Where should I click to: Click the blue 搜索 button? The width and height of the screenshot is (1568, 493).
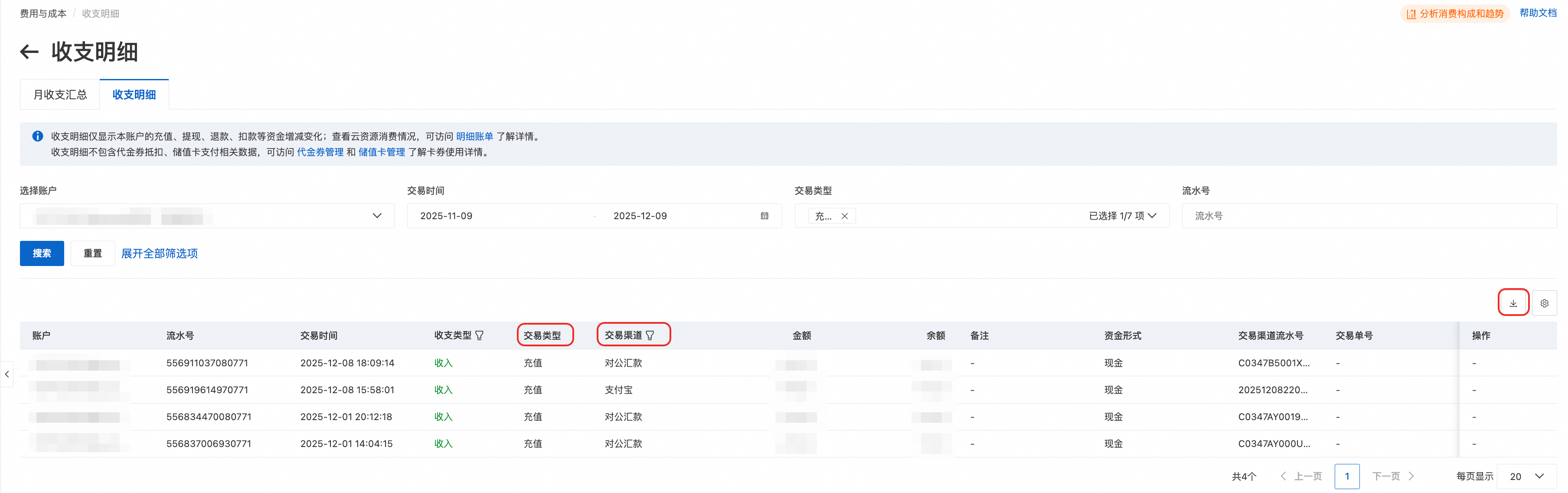tap(41, 253)
